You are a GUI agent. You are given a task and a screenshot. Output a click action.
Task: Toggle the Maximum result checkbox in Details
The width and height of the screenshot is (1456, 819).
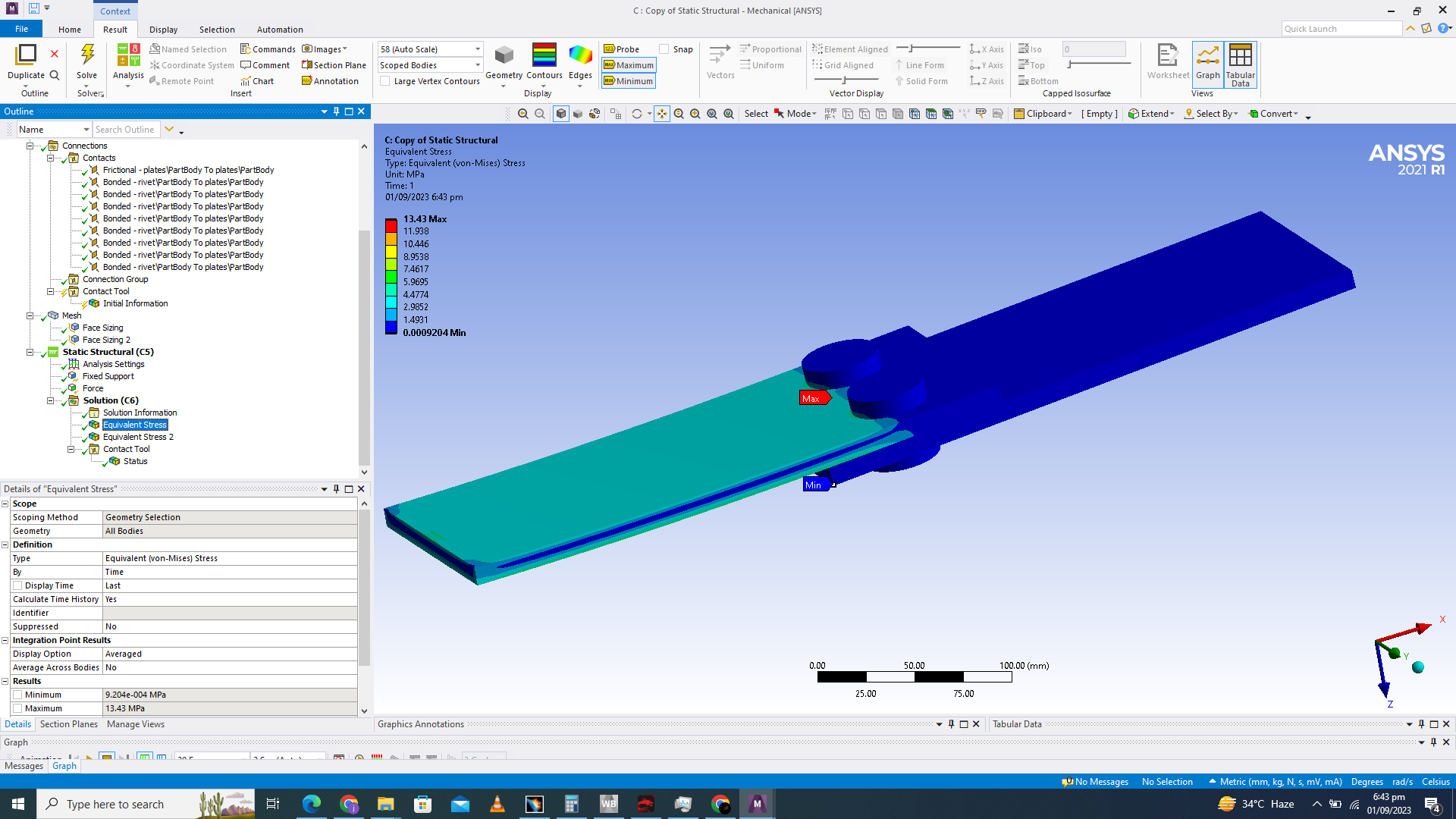[x=17, y=708]
